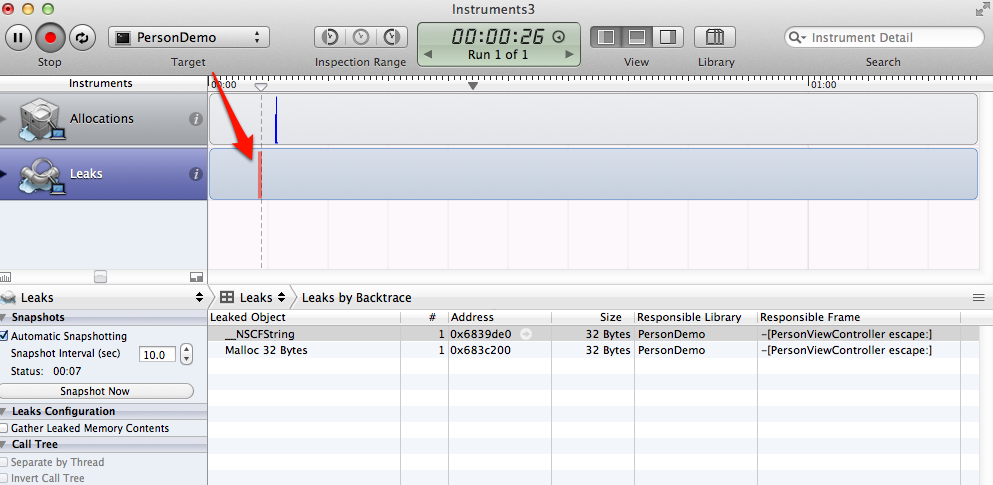Viewport: 993px width, 485px height.
Task: Open info for the Allocations instrument
Action: coord(196,119)
